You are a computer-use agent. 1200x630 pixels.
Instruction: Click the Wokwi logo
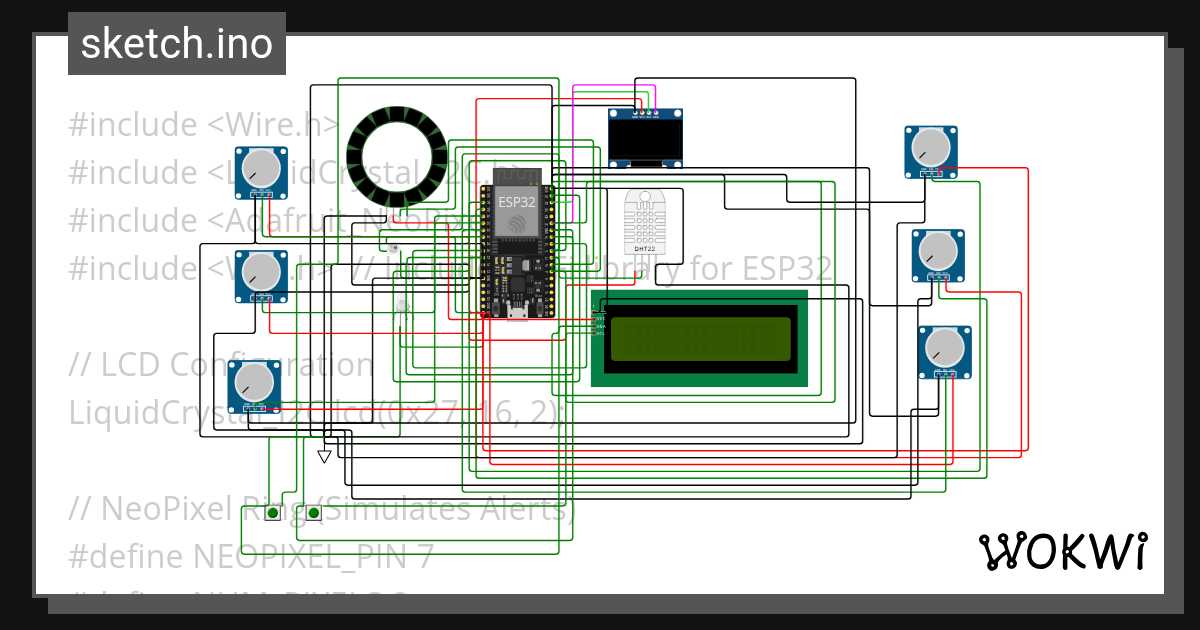point(1062,551)
